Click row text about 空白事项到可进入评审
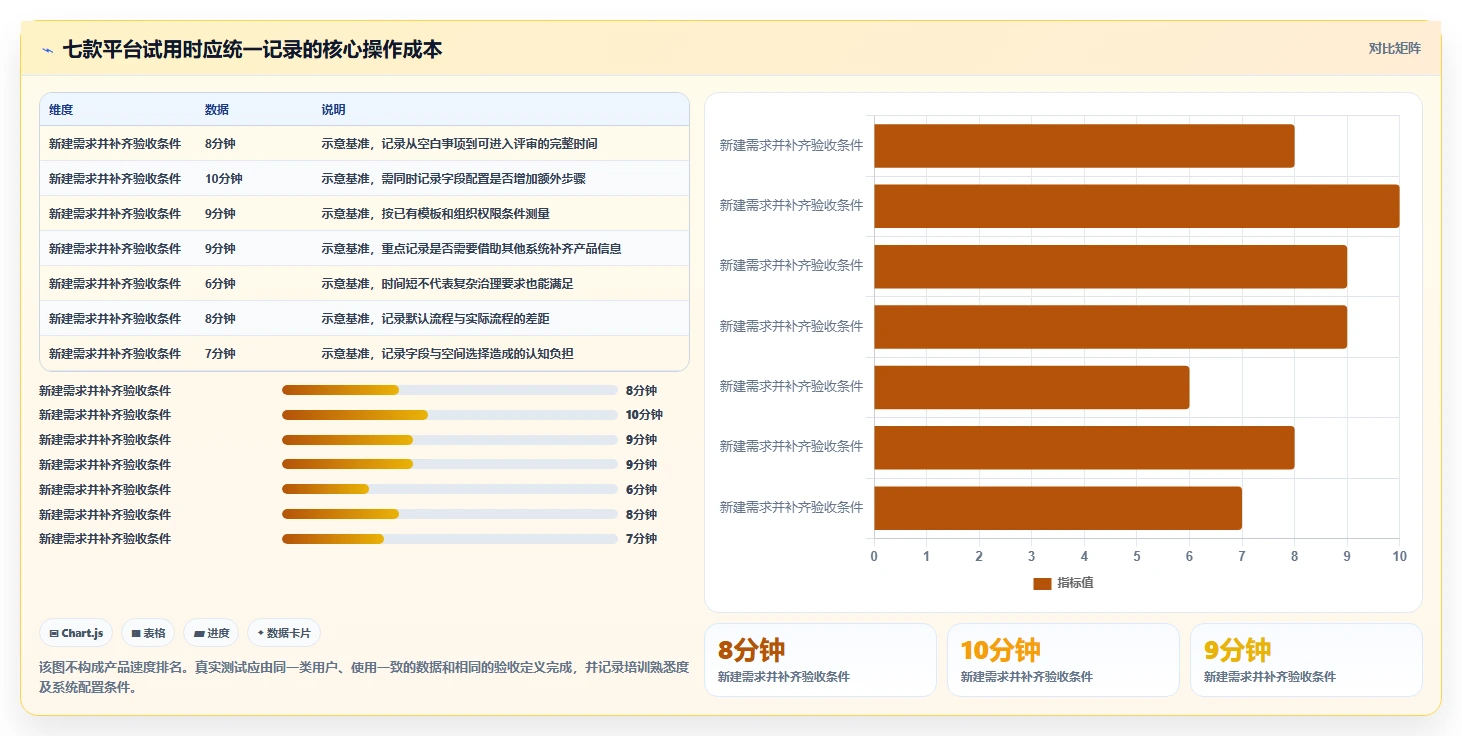The height and width of the screenshot is (736, 1462). [x=459, y=144]
